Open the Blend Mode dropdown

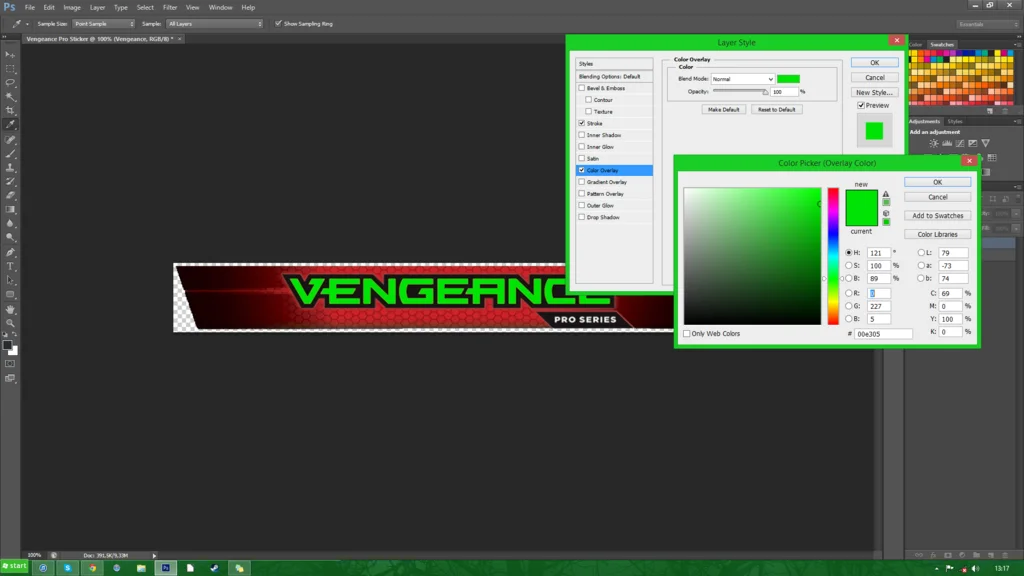743,79
